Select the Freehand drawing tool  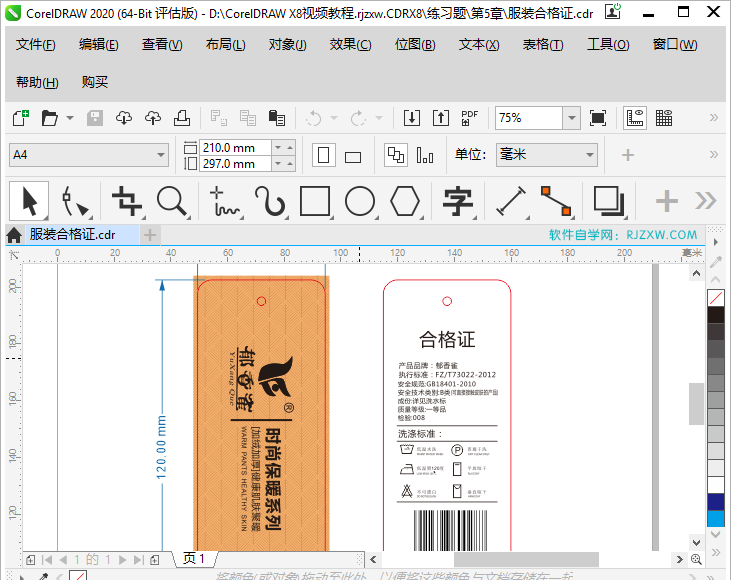pyautogui.click(x=224, y=201)
